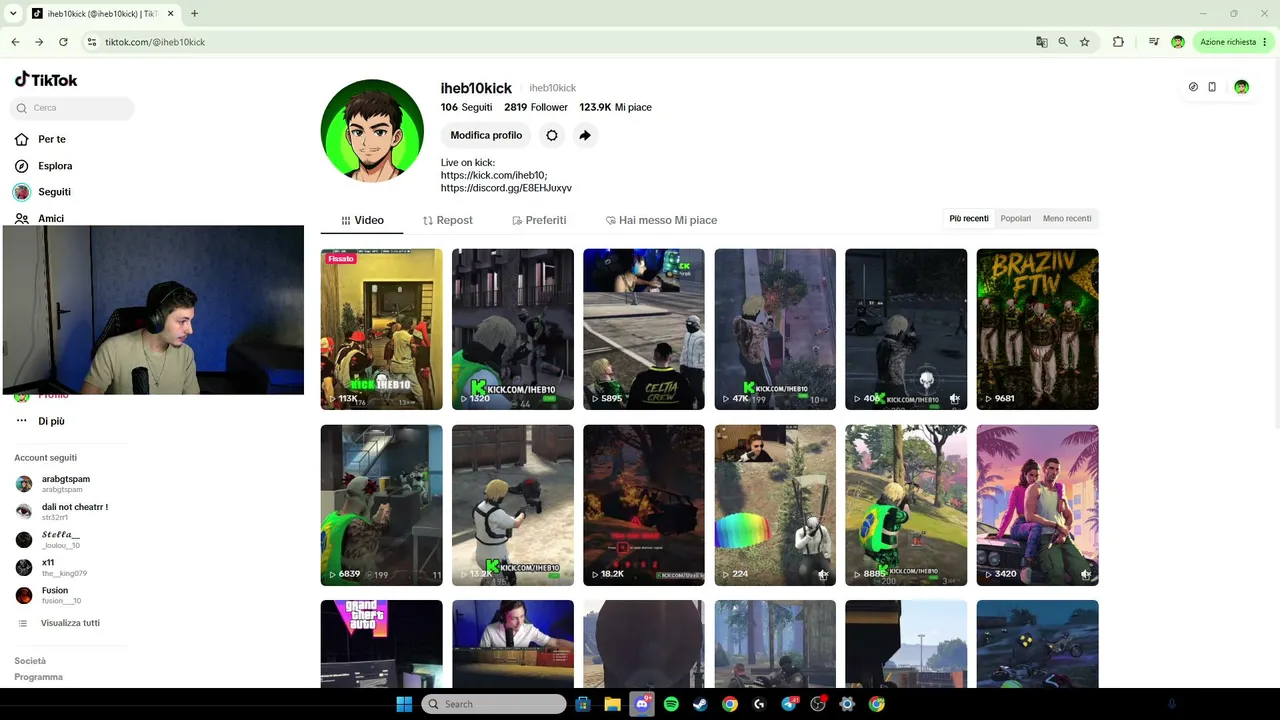1280x720 pixels.
Task: Open the Brazil FTW video with 9681 views
Action: 1037,329
